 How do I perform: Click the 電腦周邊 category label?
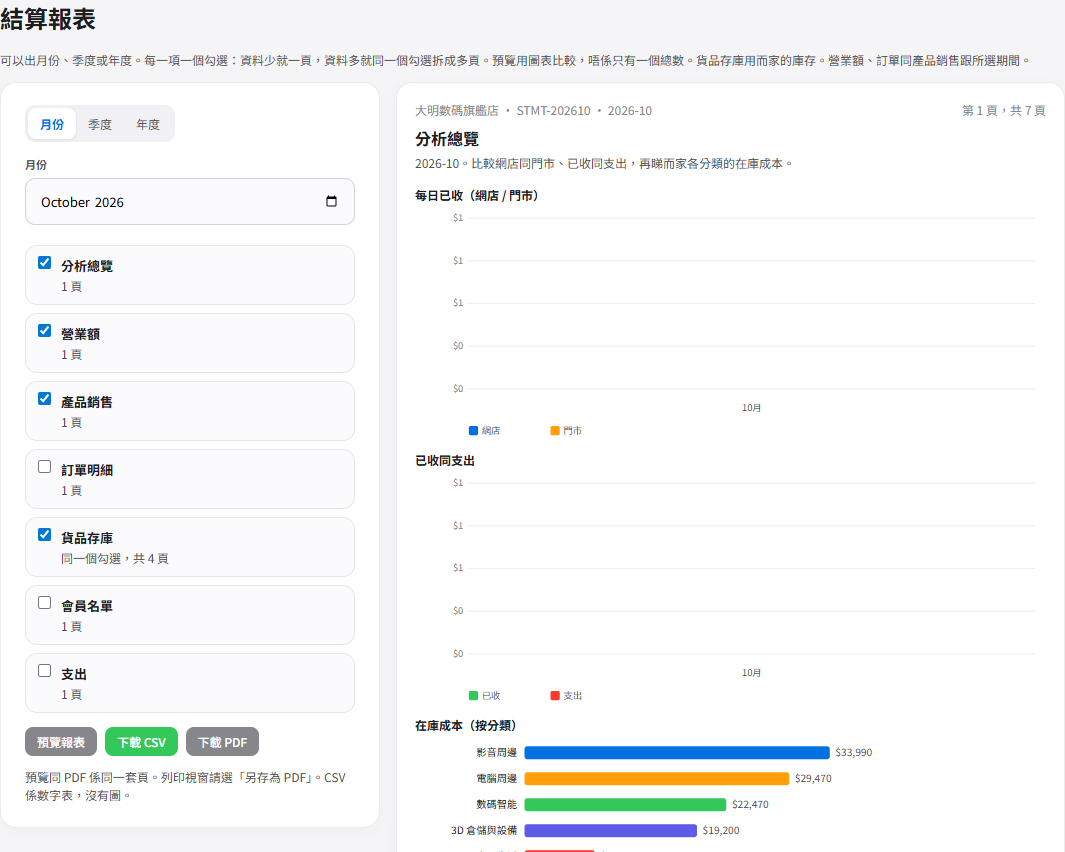coord(497,779)
